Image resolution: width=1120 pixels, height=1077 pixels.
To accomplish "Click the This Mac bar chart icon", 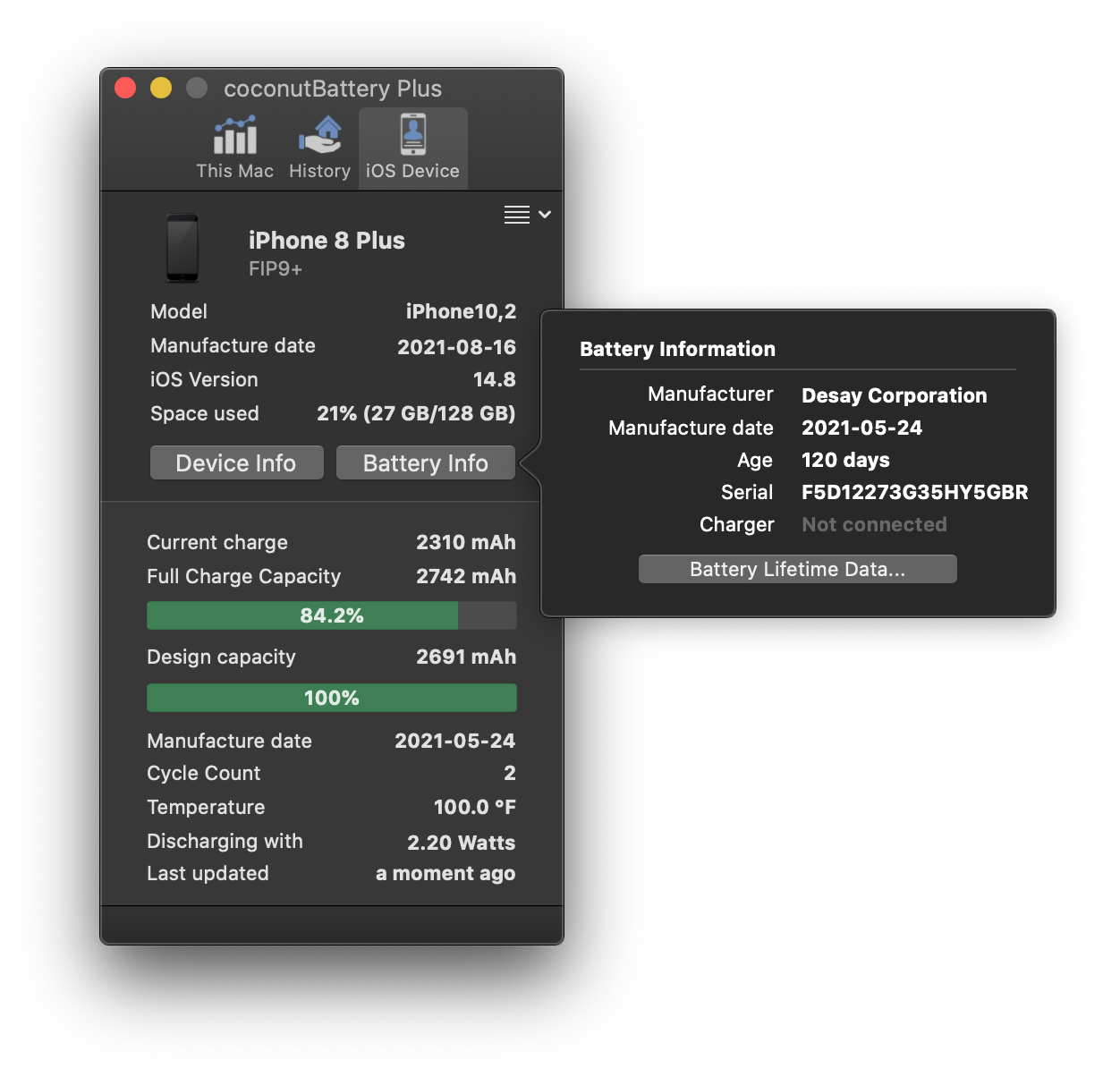I will tap(235, 135).
